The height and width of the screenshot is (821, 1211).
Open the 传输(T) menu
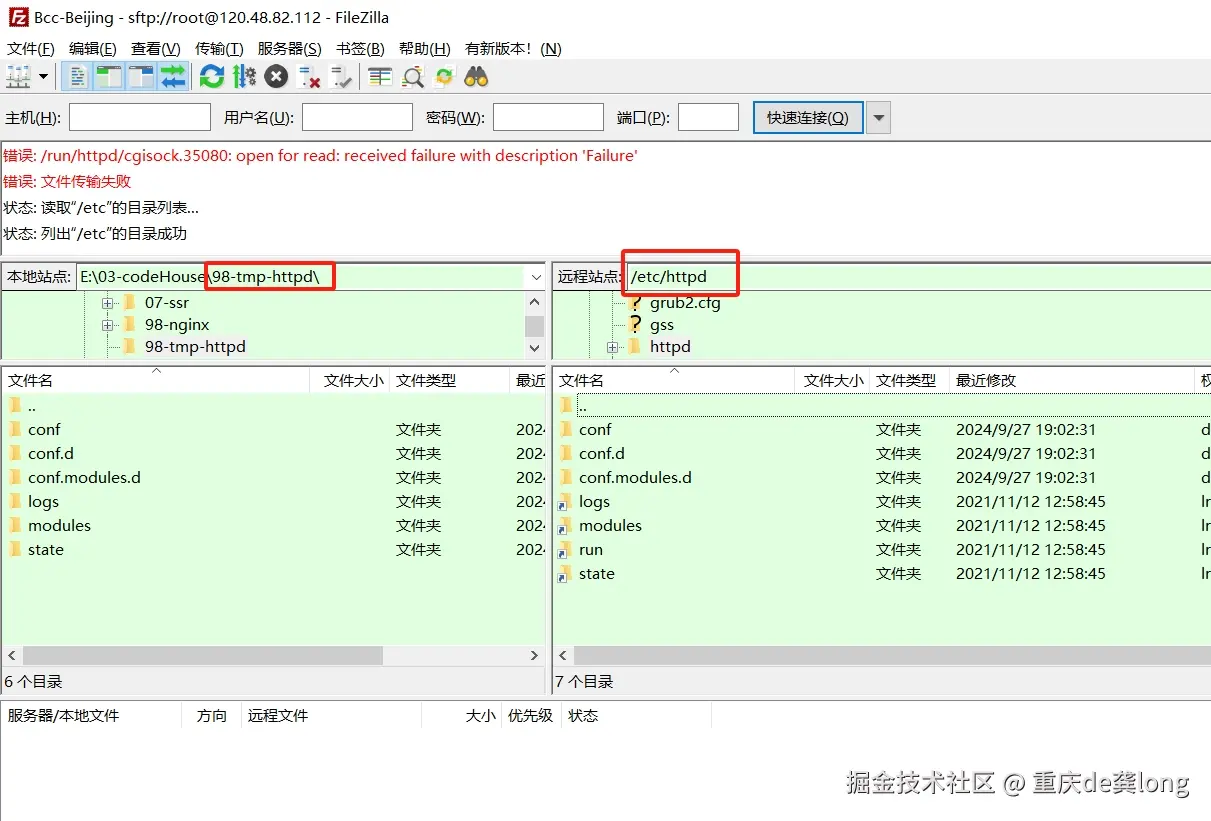[x=219, y=48]
